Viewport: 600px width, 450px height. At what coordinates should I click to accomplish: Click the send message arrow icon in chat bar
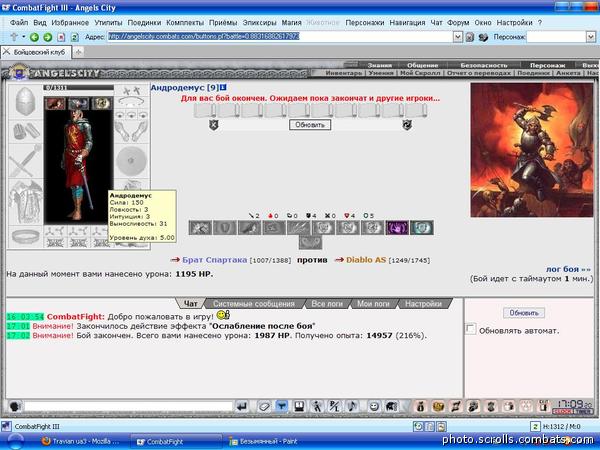242,406
